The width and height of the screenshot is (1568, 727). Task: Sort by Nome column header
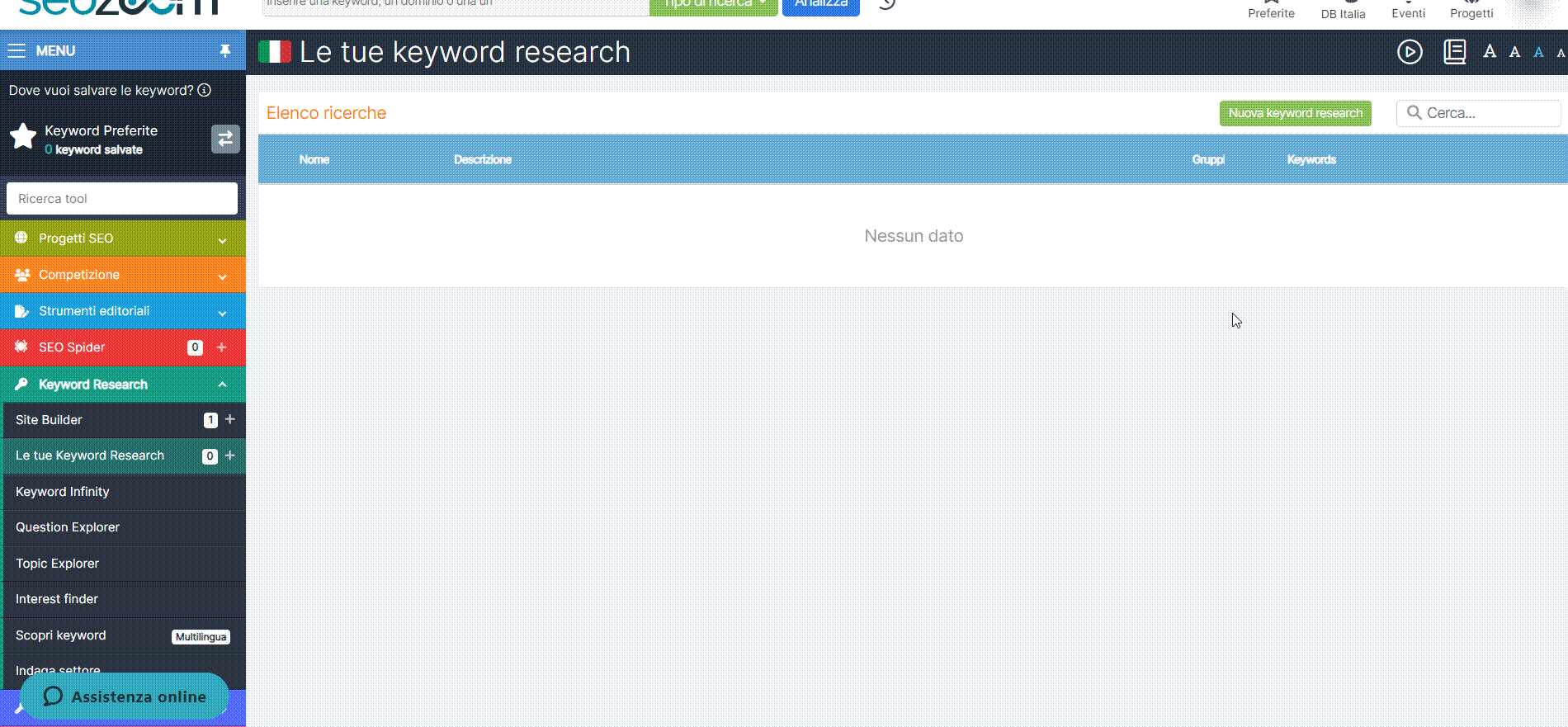(314, 159)
